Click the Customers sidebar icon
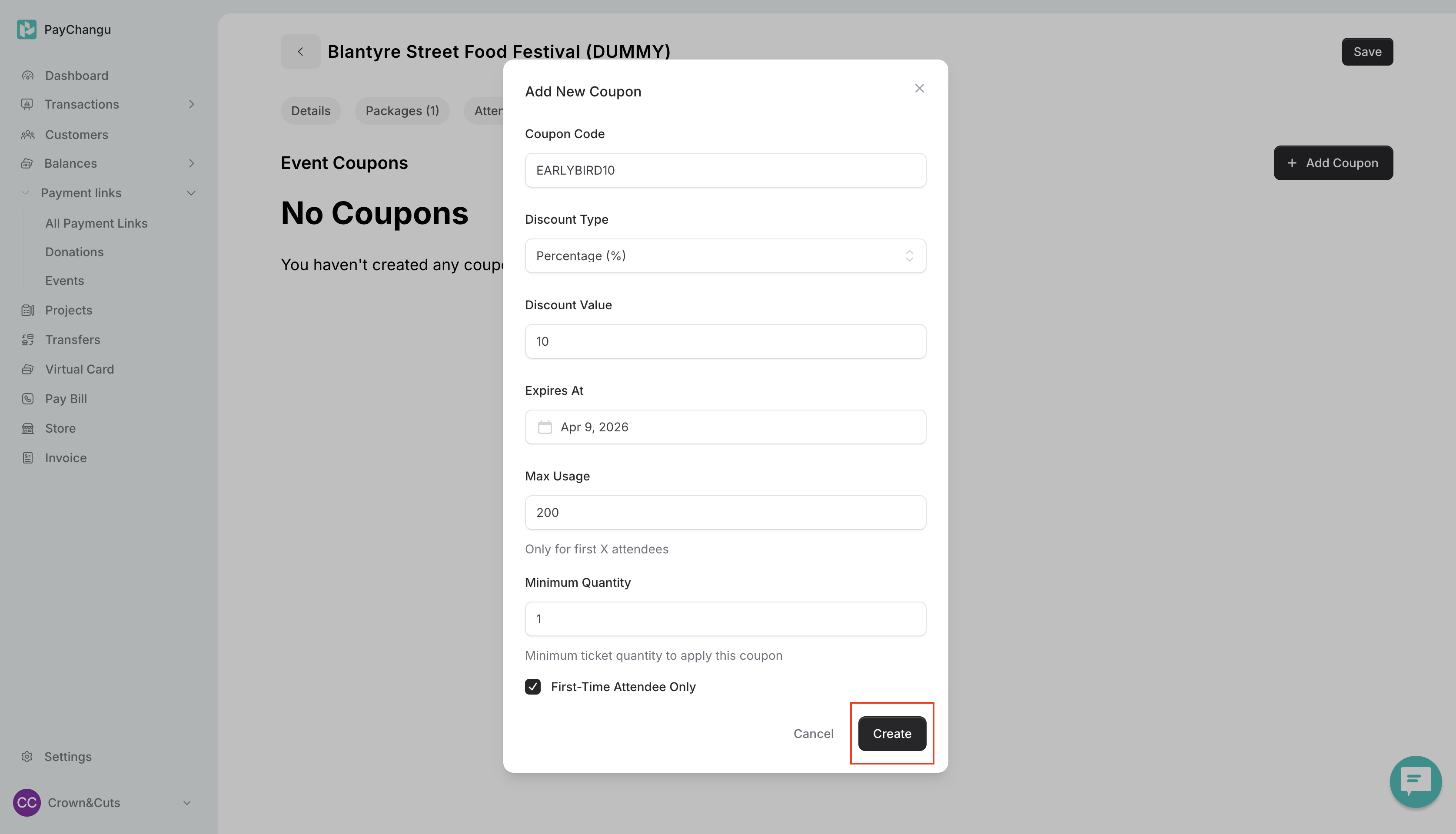The width and height of the screenshot is (1456, 834). pos(27,135)
